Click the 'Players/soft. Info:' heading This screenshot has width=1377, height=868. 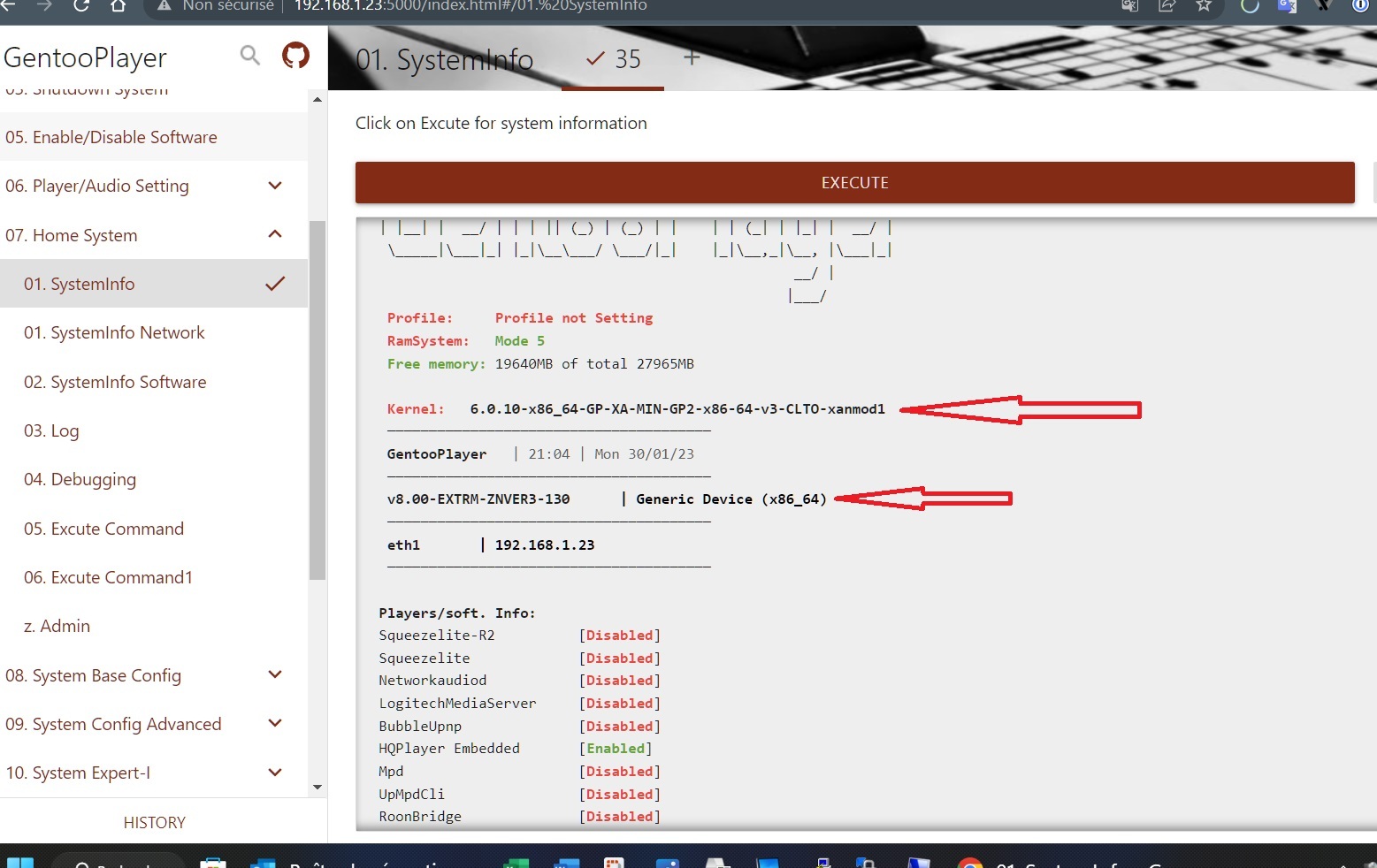(457, 613)
